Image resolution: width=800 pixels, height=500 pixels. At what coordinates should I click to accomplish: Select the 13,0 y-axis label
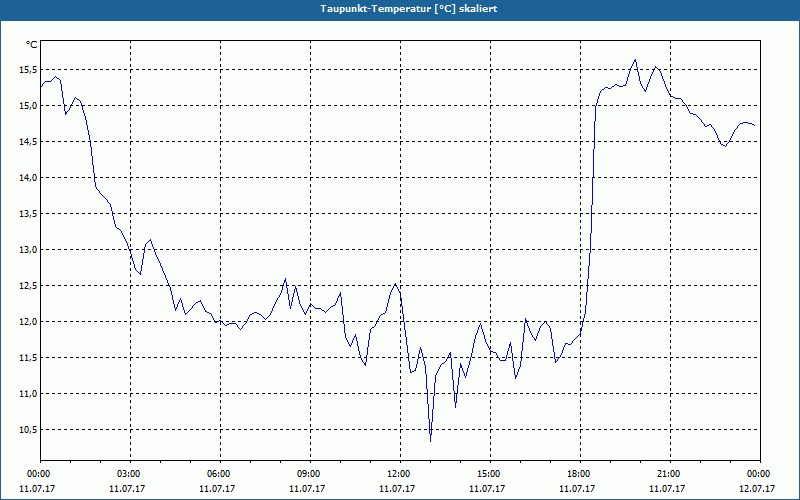click(x=28, y=249)
